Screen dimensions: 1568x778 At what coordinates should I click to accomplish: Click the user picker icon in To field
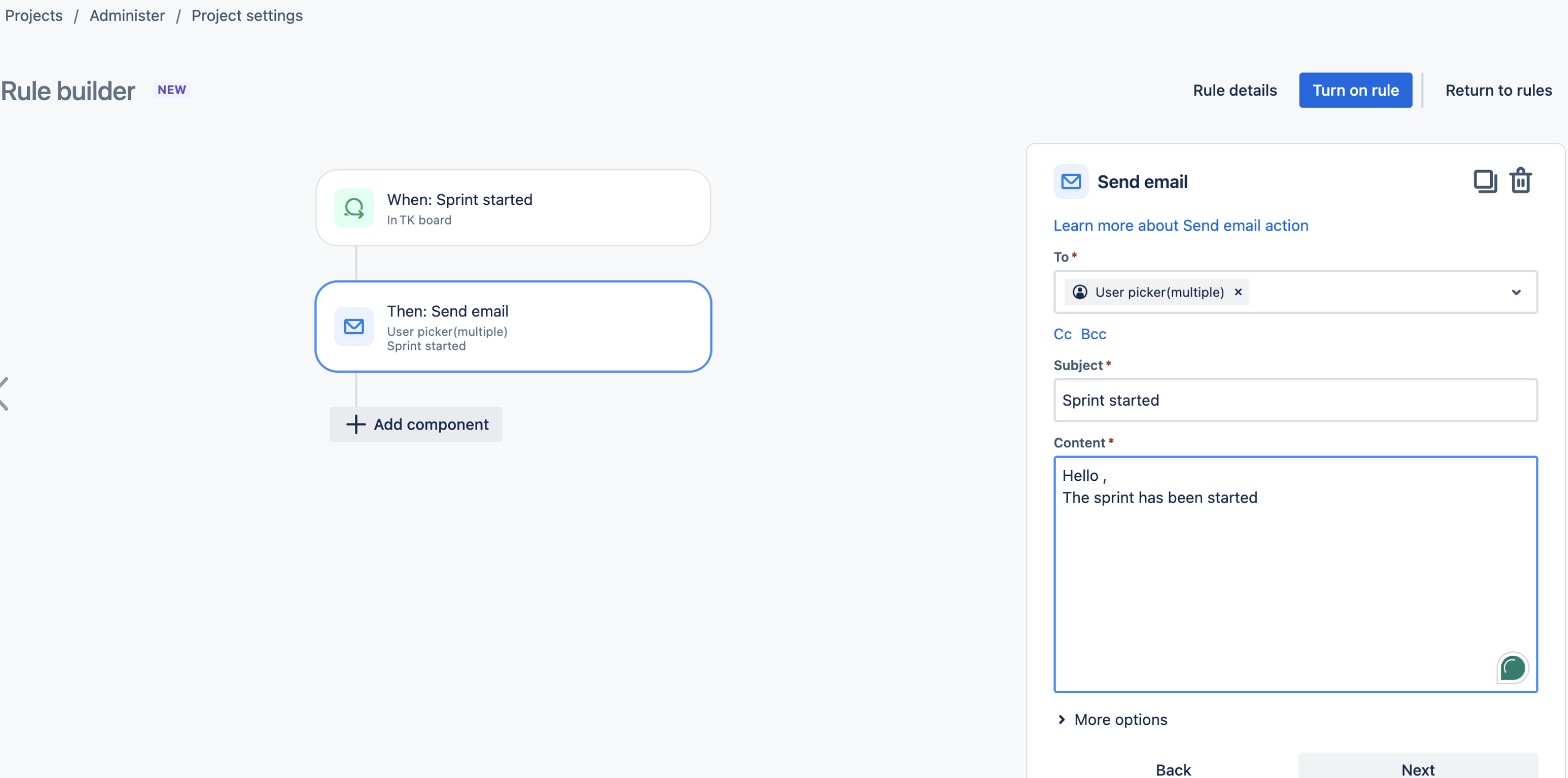[1080, 291]
